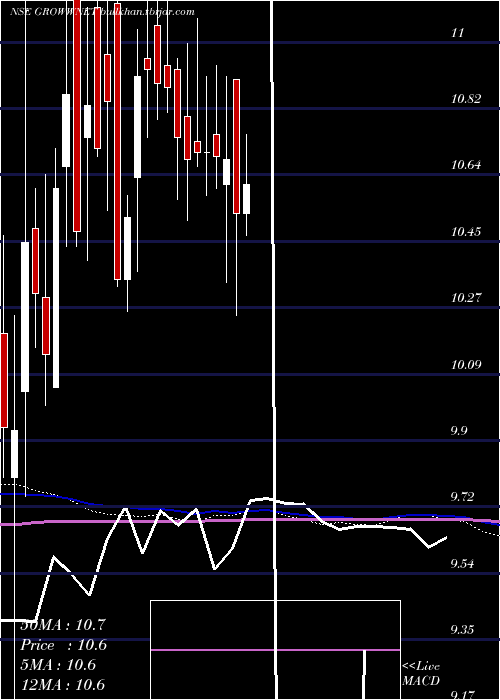Click the 11 price axis label

[458, 33]
